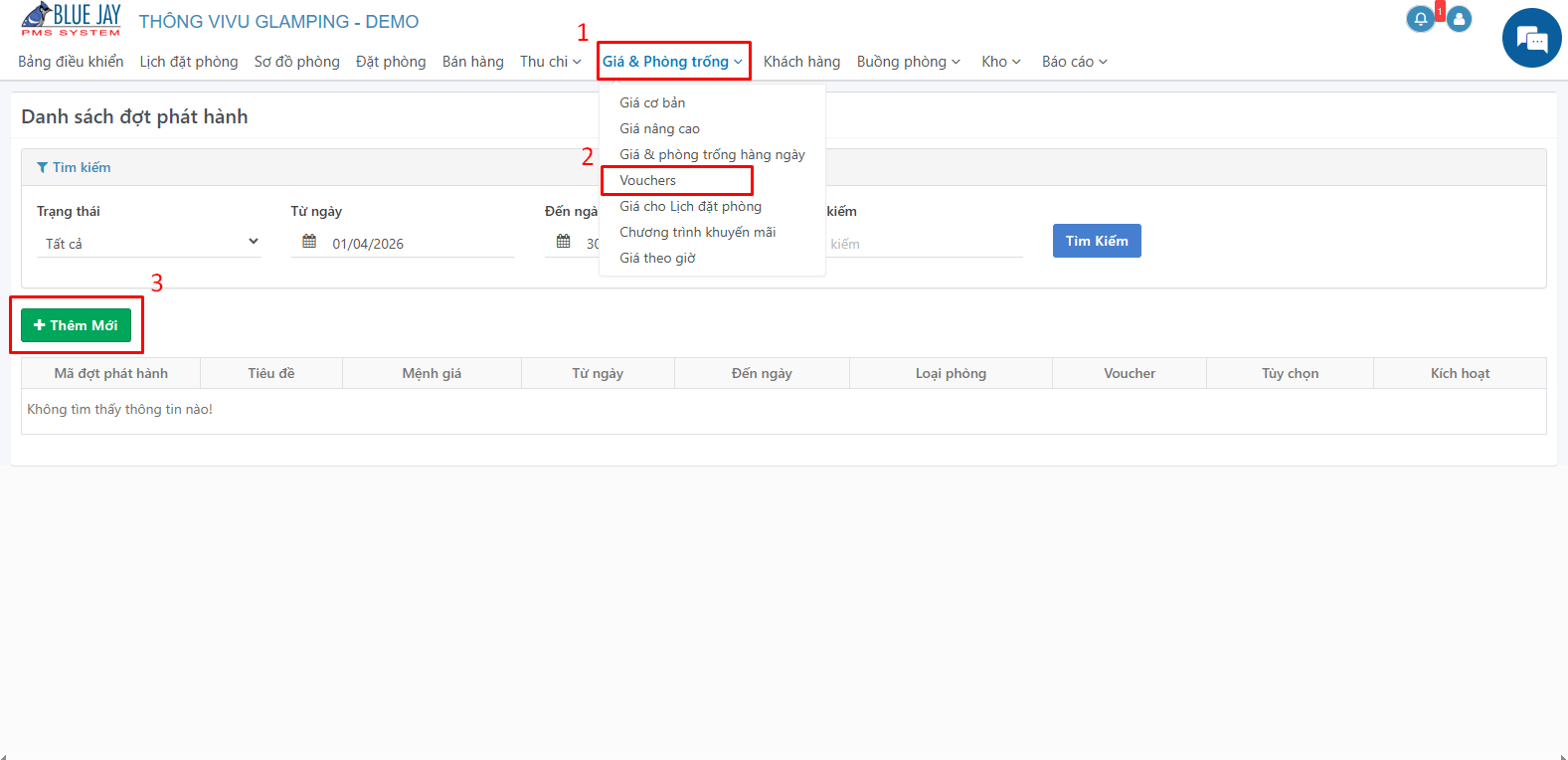The height and width of the screenshot is (760, 1568).
Task: Go to Bảng điều khiển dashboard
Action: [x=71, y=62]
